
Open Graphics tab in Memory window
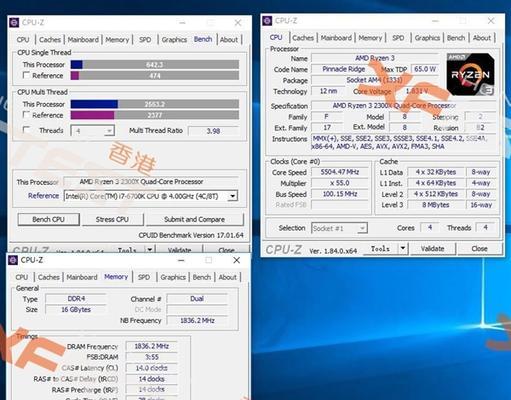point(173,277)
